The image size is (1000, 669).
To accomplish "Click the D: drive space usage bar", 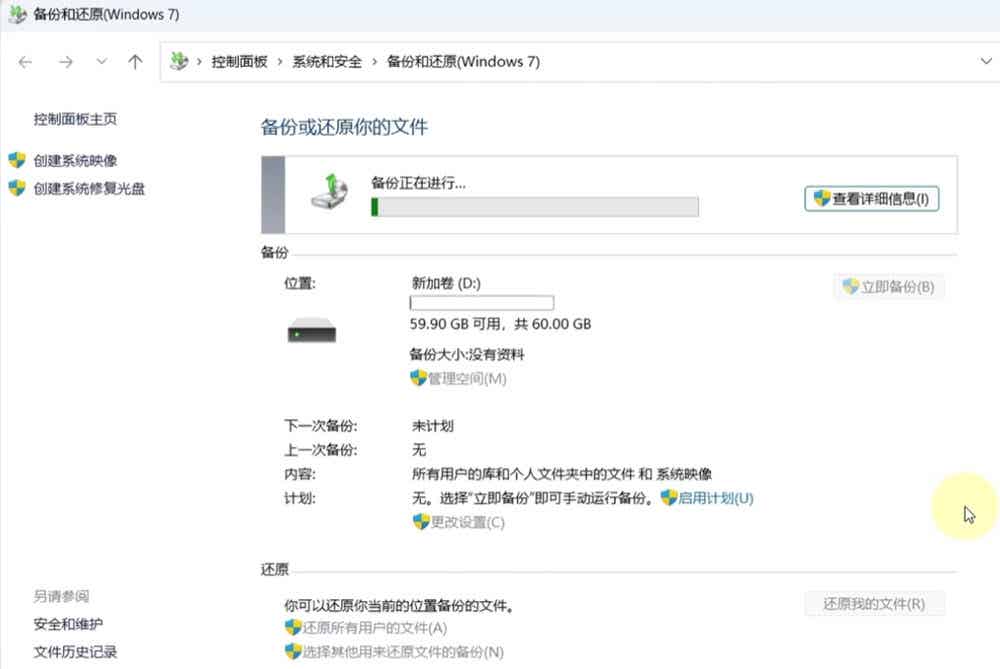I will [482, 302].
